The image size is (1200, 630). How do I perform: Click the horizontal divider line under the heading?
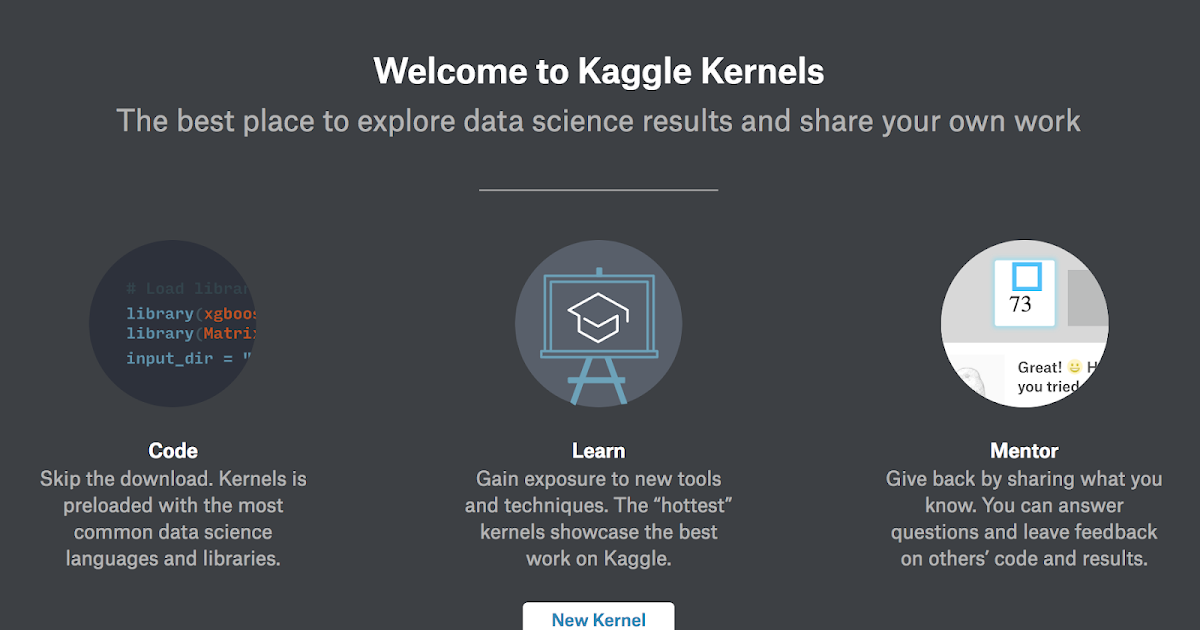tap(598, 188)
